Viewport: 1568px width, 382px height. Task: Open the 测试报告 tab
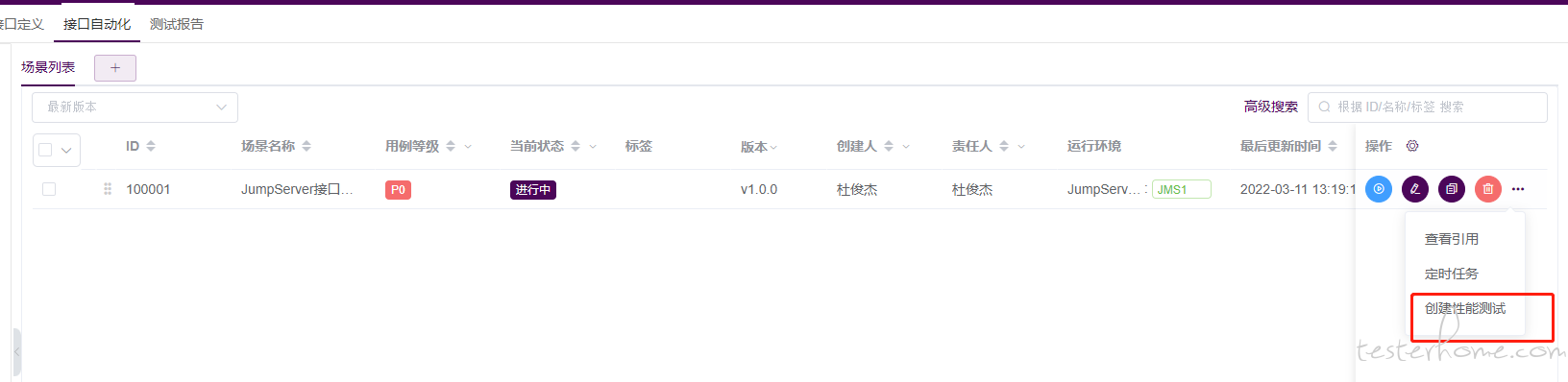point(177,24)
